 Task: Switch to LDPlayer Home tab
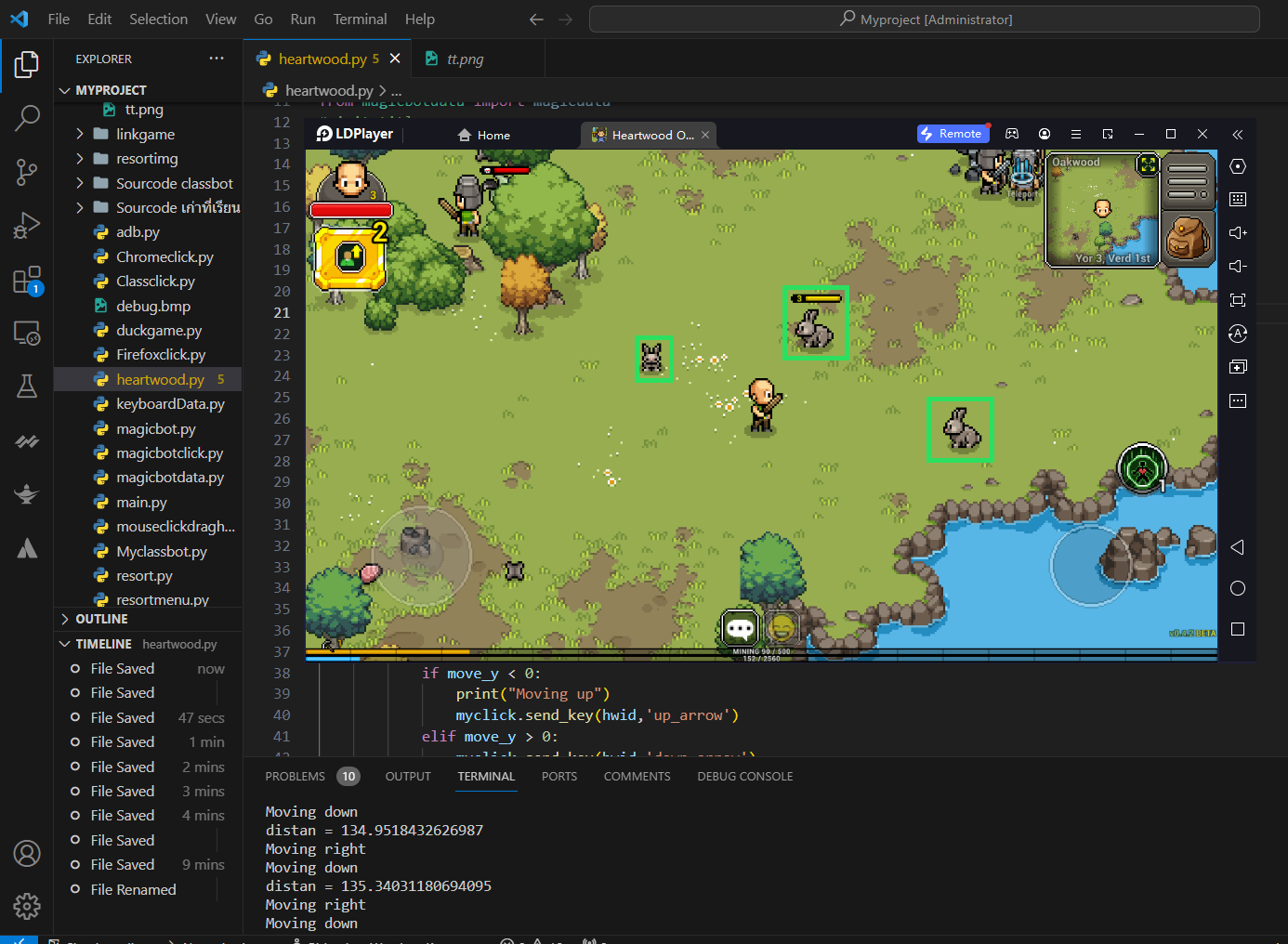point(484,135)
